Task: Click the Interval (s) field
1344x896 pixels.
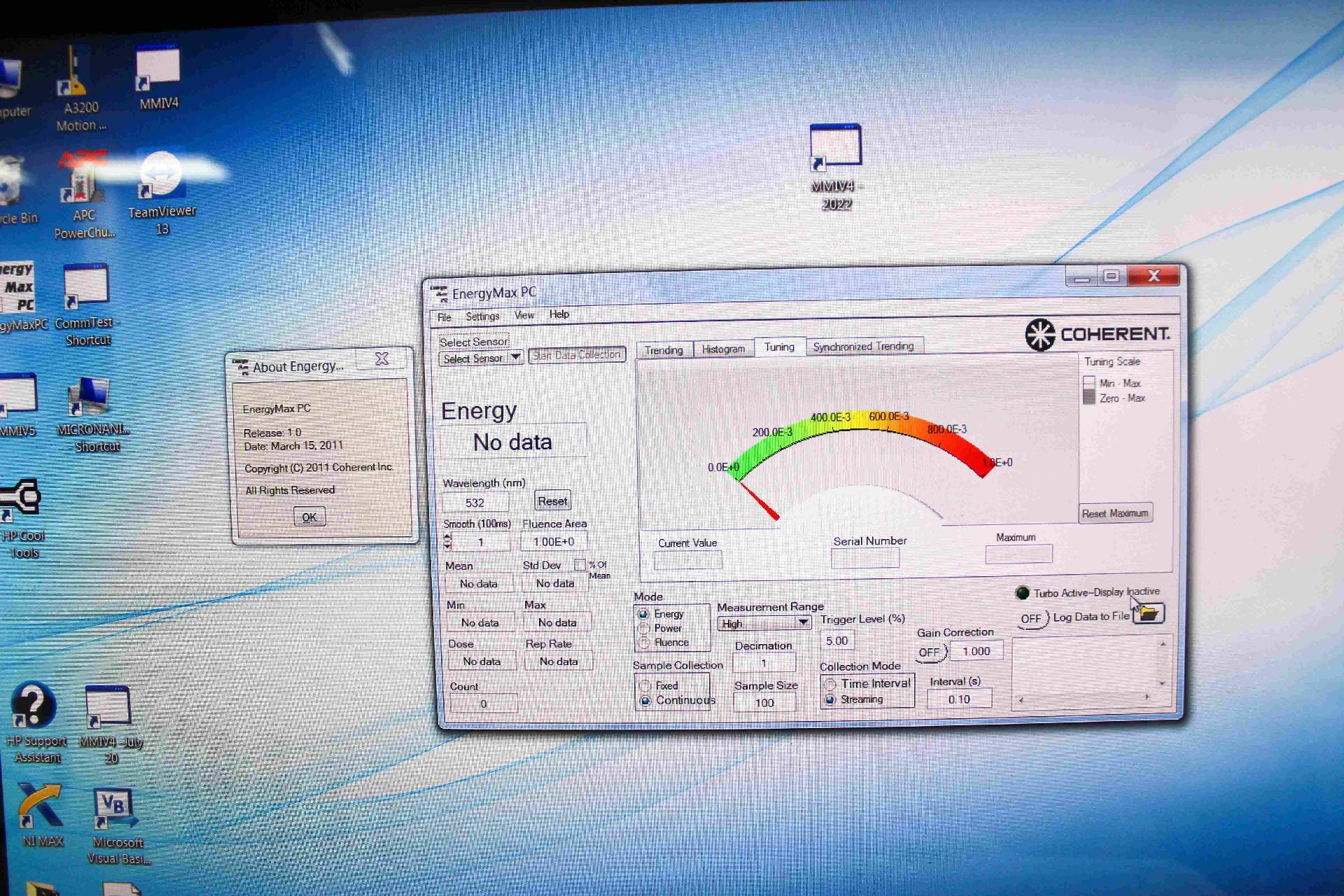Action: tap(959, 699)
